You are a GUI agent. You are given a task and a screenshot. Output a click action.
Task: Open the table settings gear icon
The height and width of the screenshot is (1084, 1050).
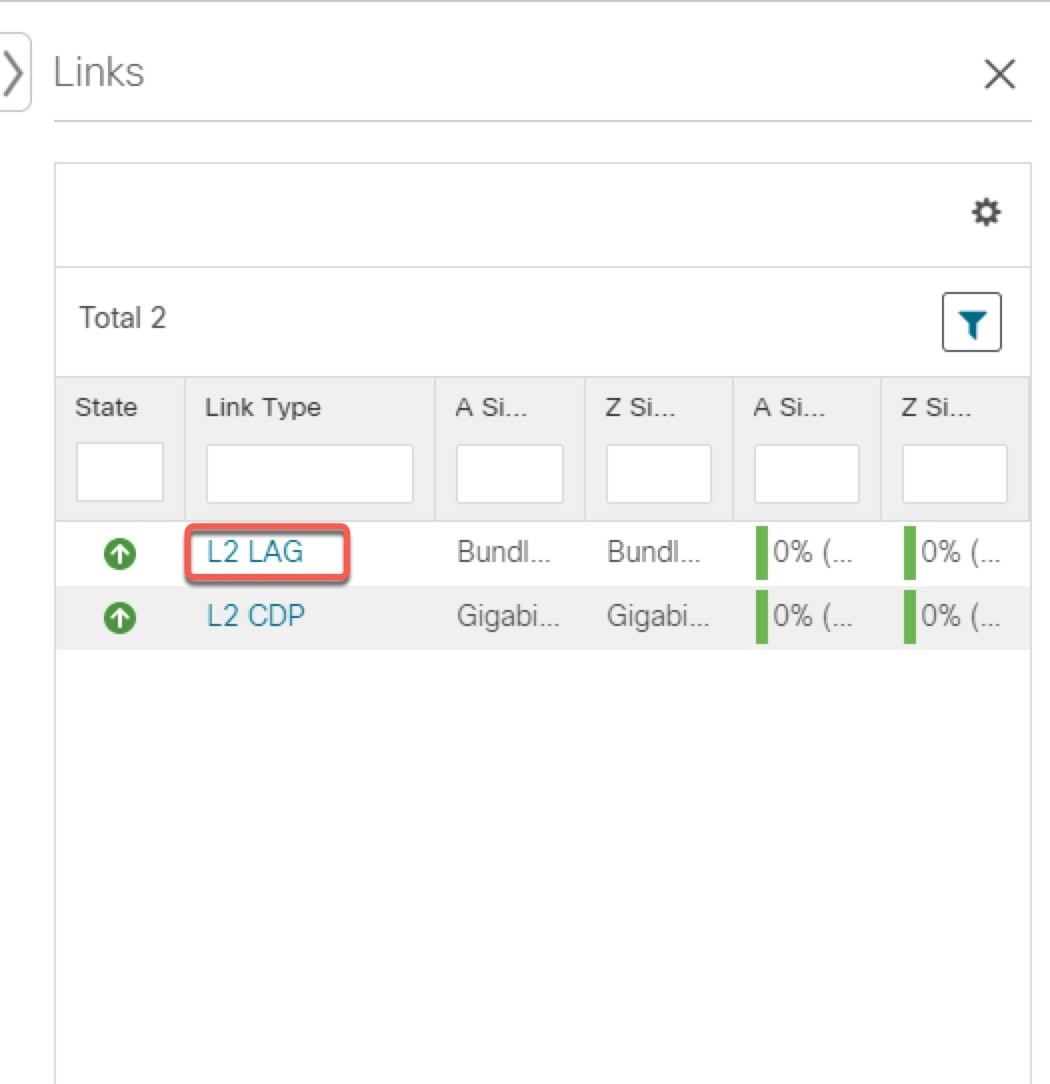click(x=986, y=212)
